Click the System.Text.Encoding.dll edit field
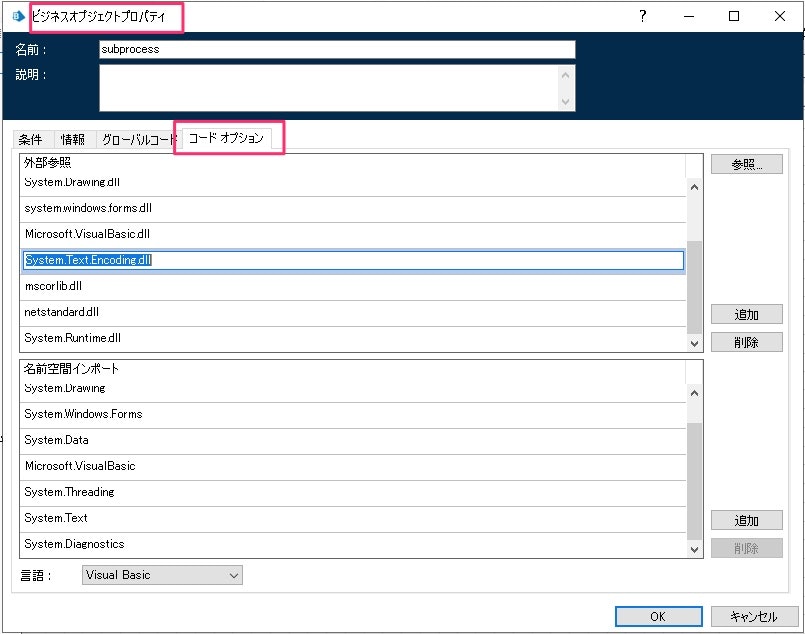The height and width of the screenshot is (634, 805). tap(353, 260)
